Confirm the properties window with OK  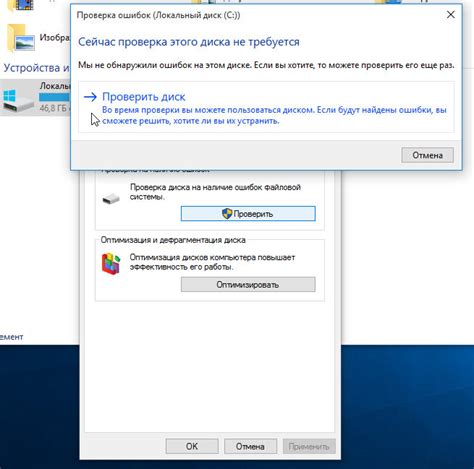[192, 446]
